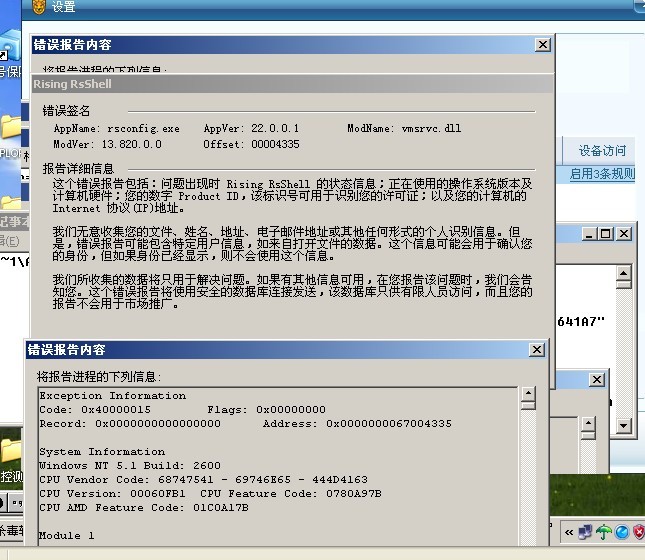
Task: Close the window behind showing 641A7 text
Action: point(624,234)
